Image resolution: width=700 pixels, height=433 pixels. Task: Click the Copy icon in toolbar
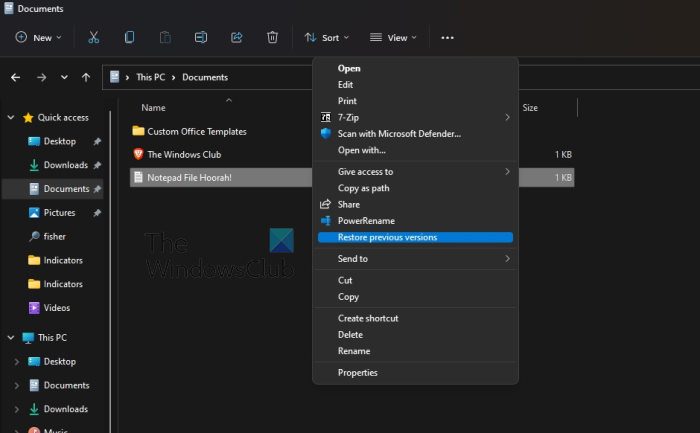(129, 38)
